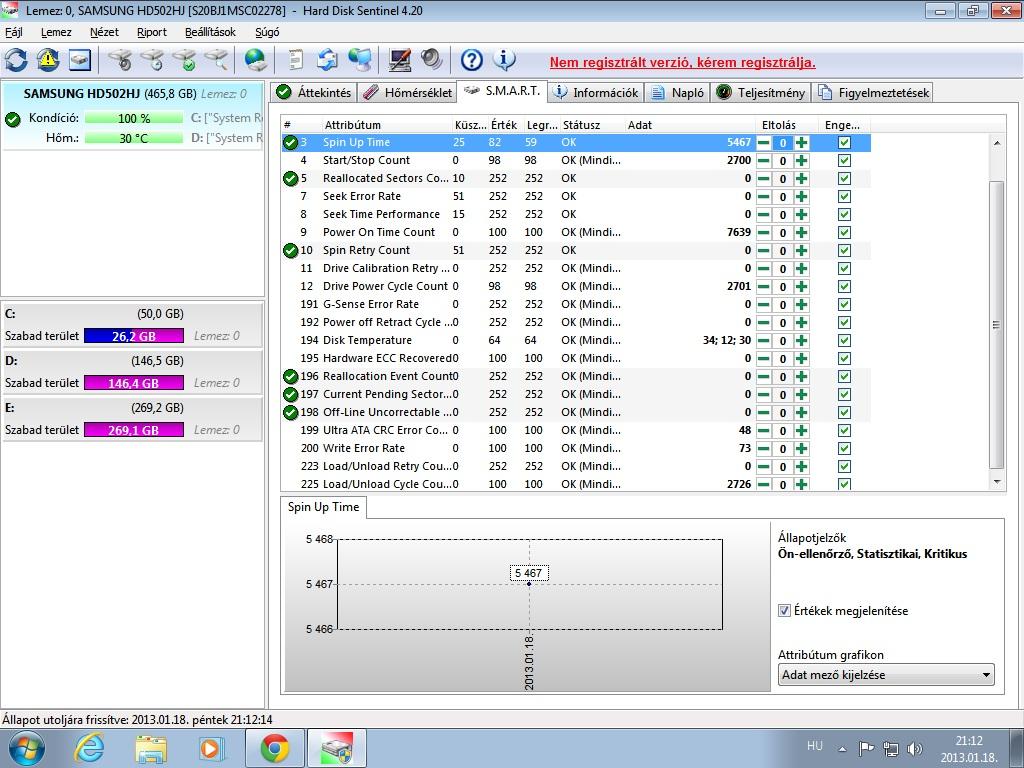
Task: Click the E: drive free space bar
Action: point(134,430)
